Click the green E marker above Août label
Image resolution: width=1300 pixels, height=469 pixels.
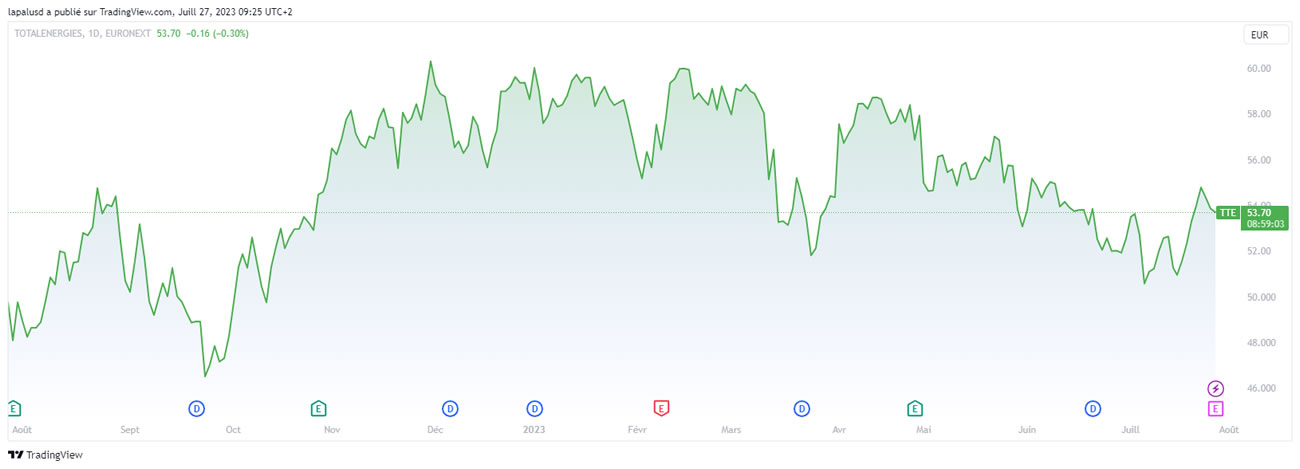pyautogui.click(x=14, y=408)
